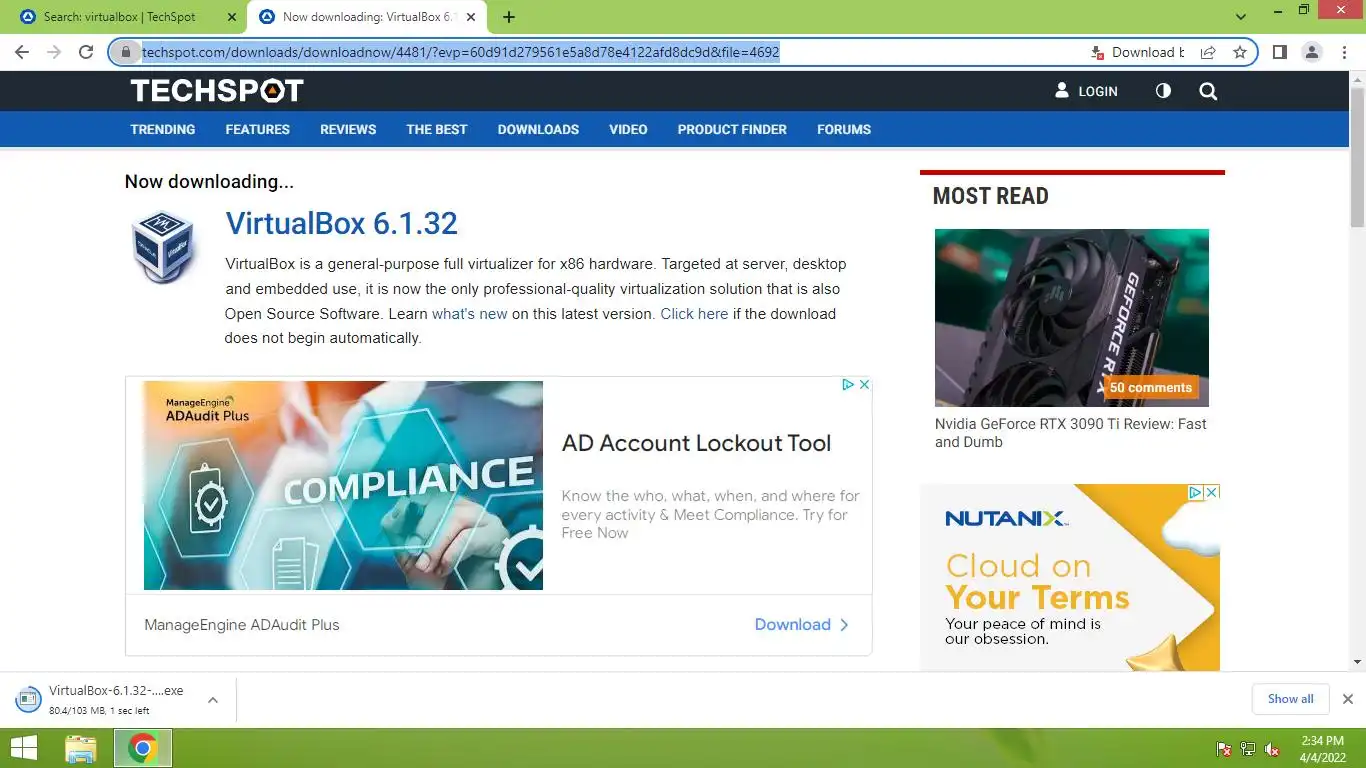Viewport: 1366px width, 768px height.
Task: Open the PRODUCT FINDER nav item
Action: pos(732,129)
